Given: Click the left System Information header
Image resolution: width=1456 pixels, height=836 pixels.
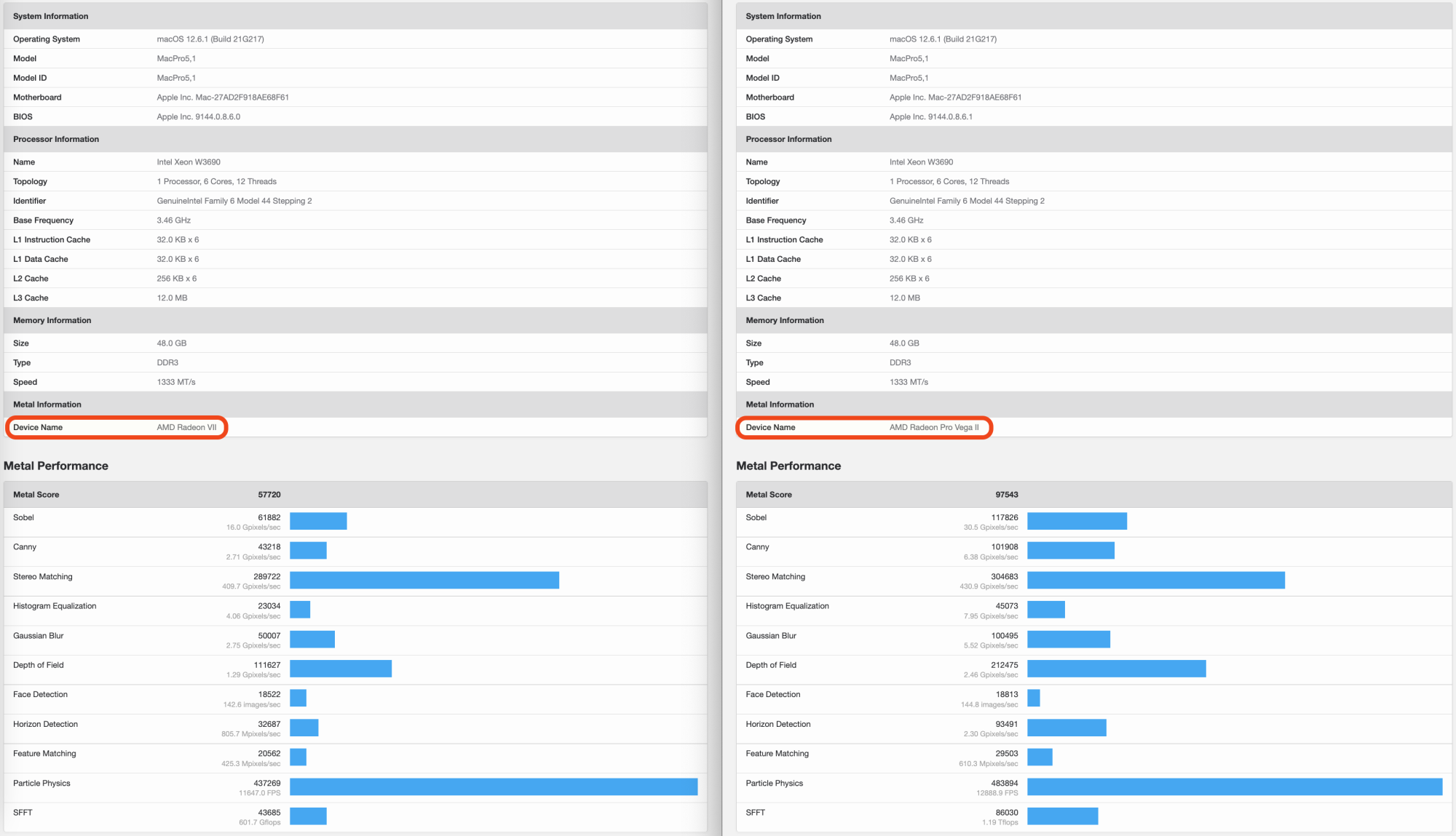Looking at the screenshot, I should coord(50,16).
